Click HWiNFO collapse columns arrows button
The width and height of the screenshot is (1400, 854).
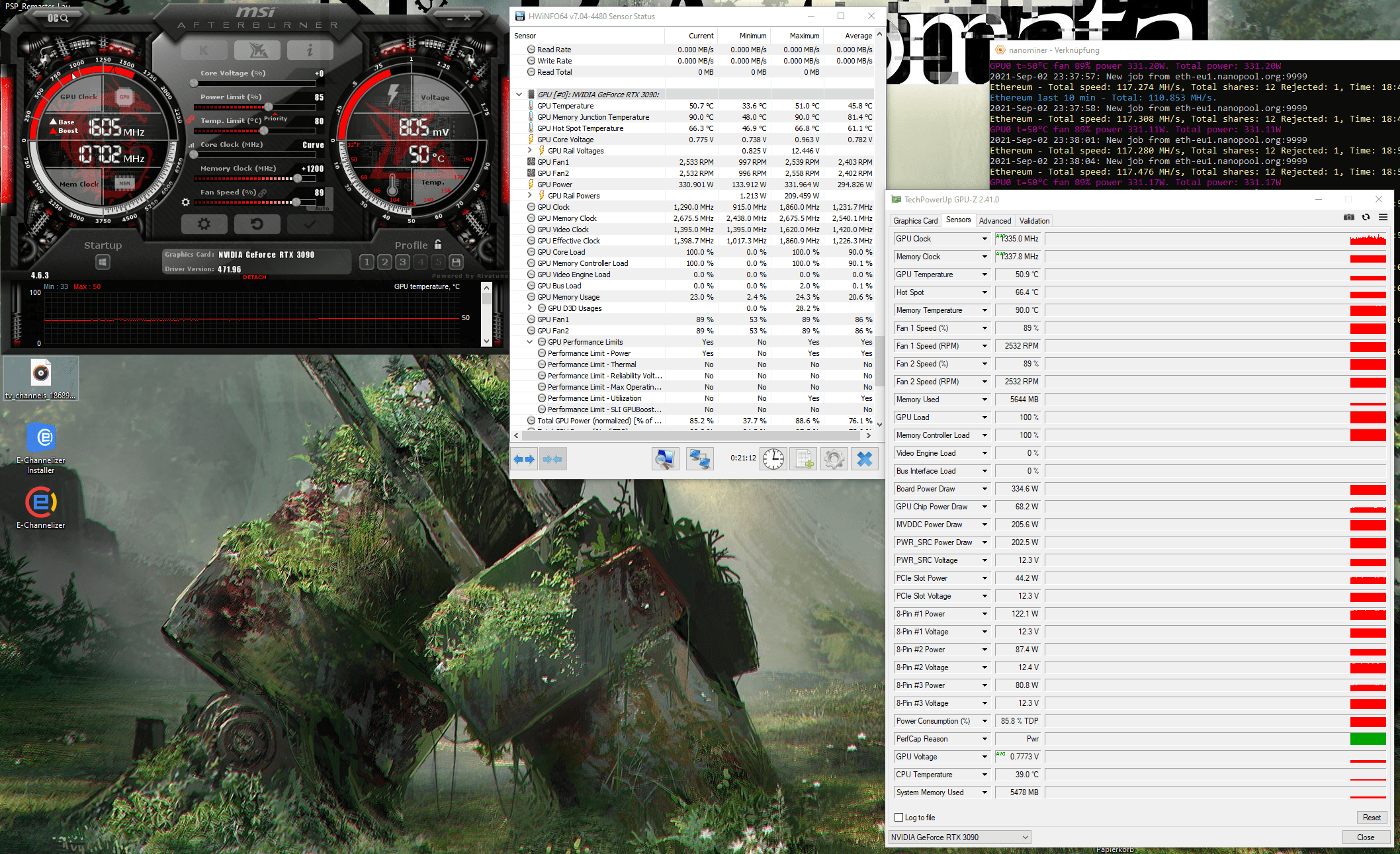tap(552, 459)
